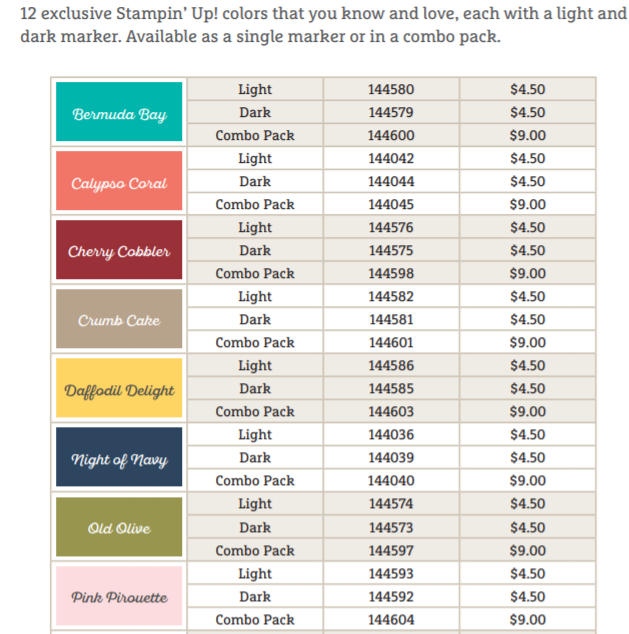Screen dimensions: 629x634
Task: Select Night of Navy Light item 144036
Action: click(x=390, y=435)
